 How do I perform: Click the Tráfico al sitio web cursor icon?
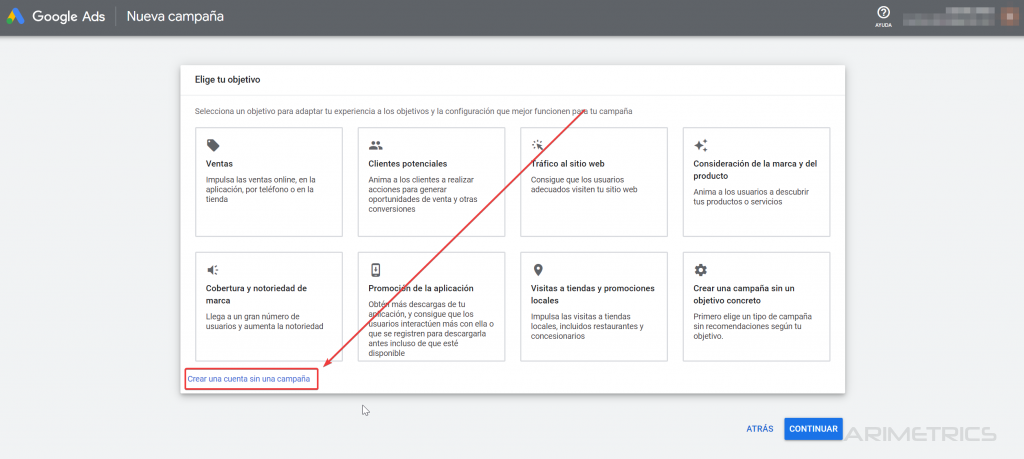(x=537, y=145)
